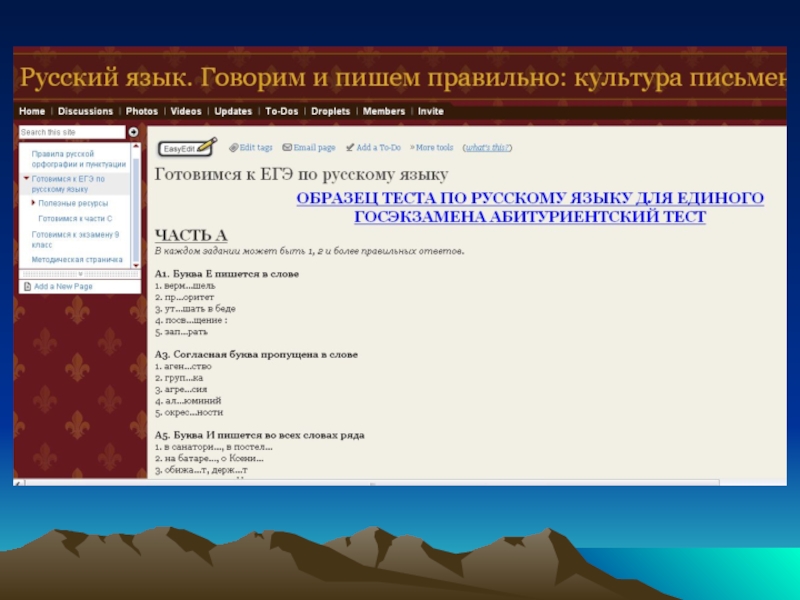Open the Members tab

coord(384,111)
